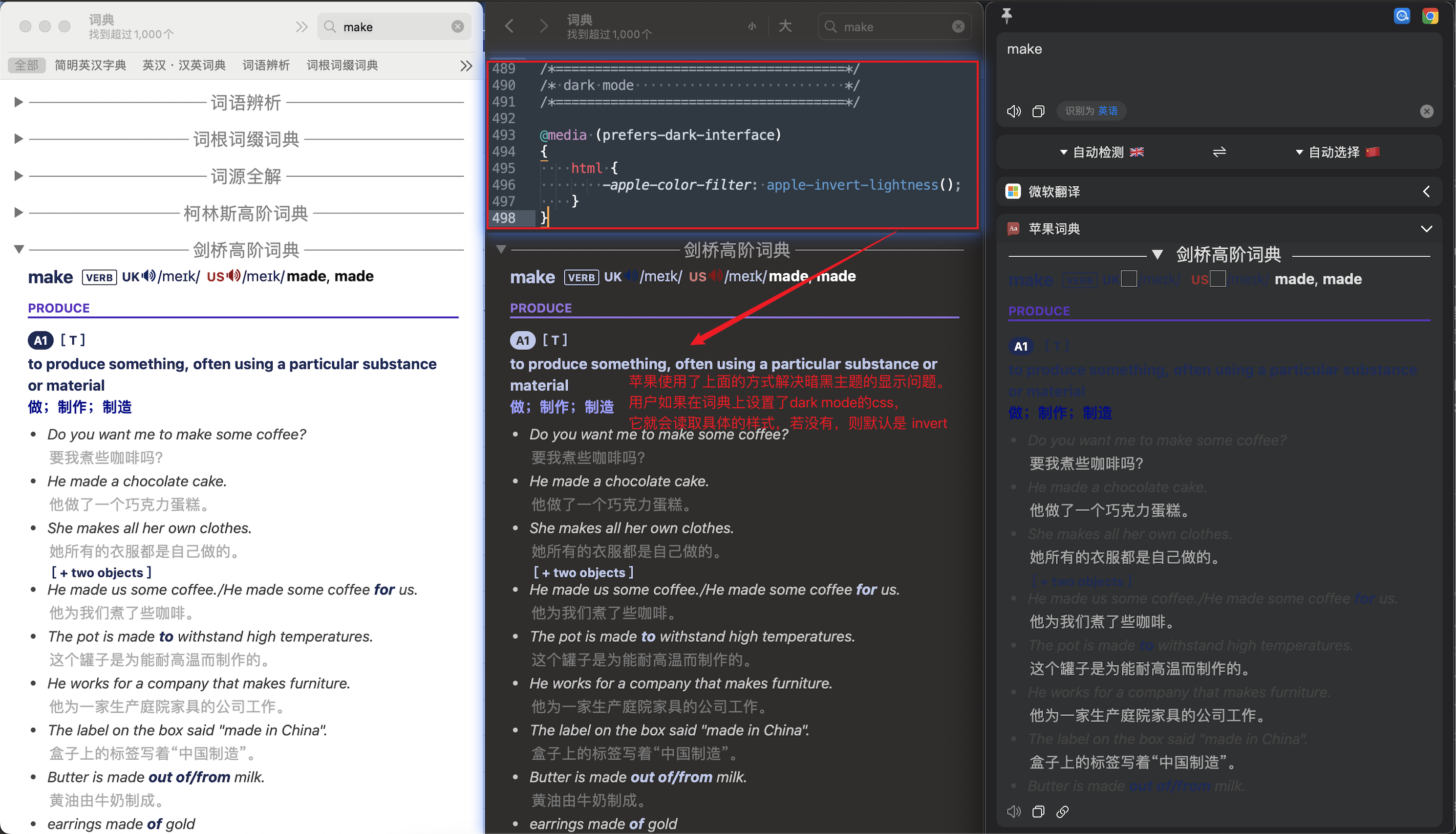1456x834 pixels.
Task: Click 'earrings made of gold' in dark window
Action: click(603, 824)
